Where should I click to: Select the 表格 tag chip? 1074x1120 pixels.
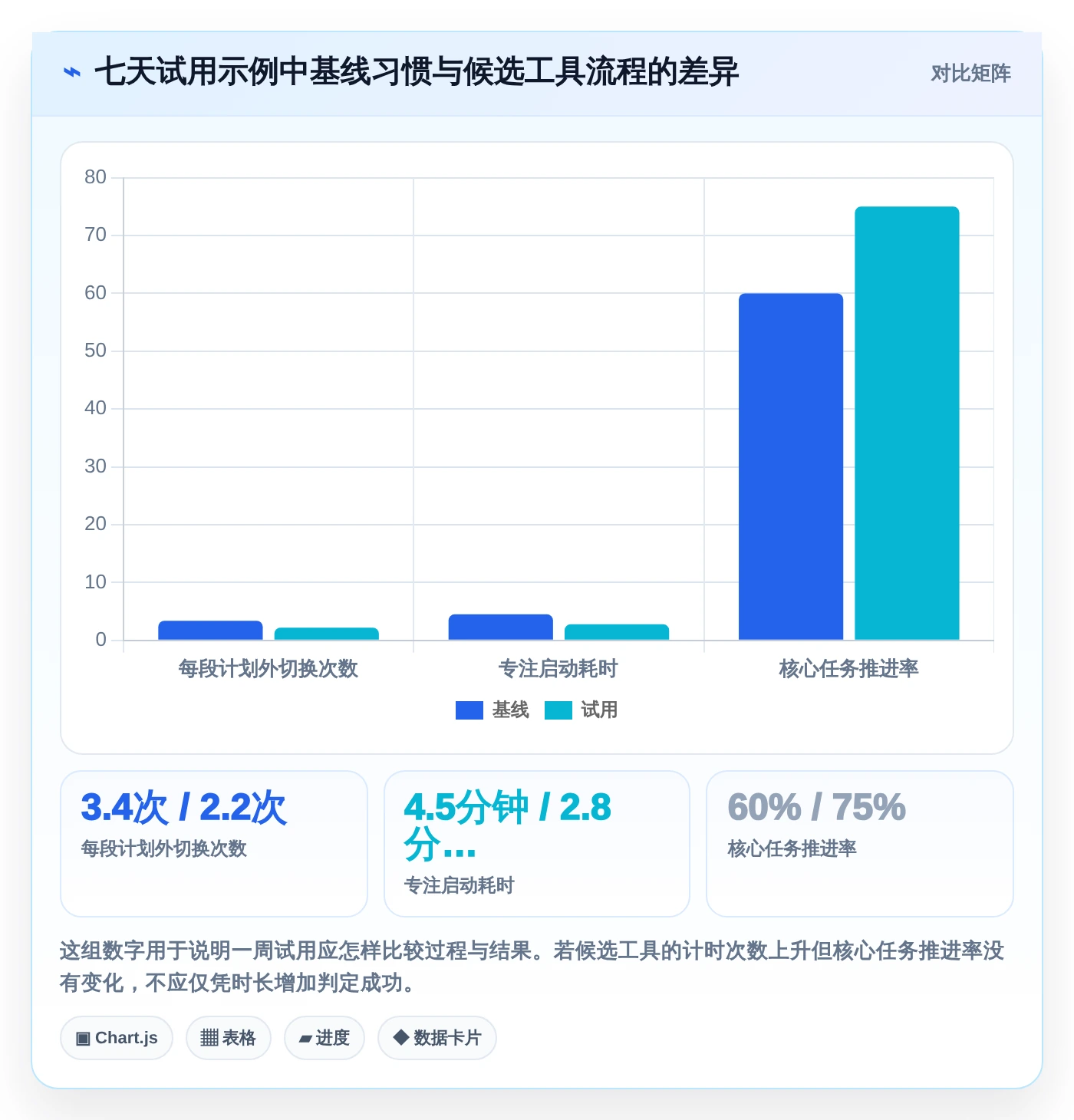(229, 1038)
